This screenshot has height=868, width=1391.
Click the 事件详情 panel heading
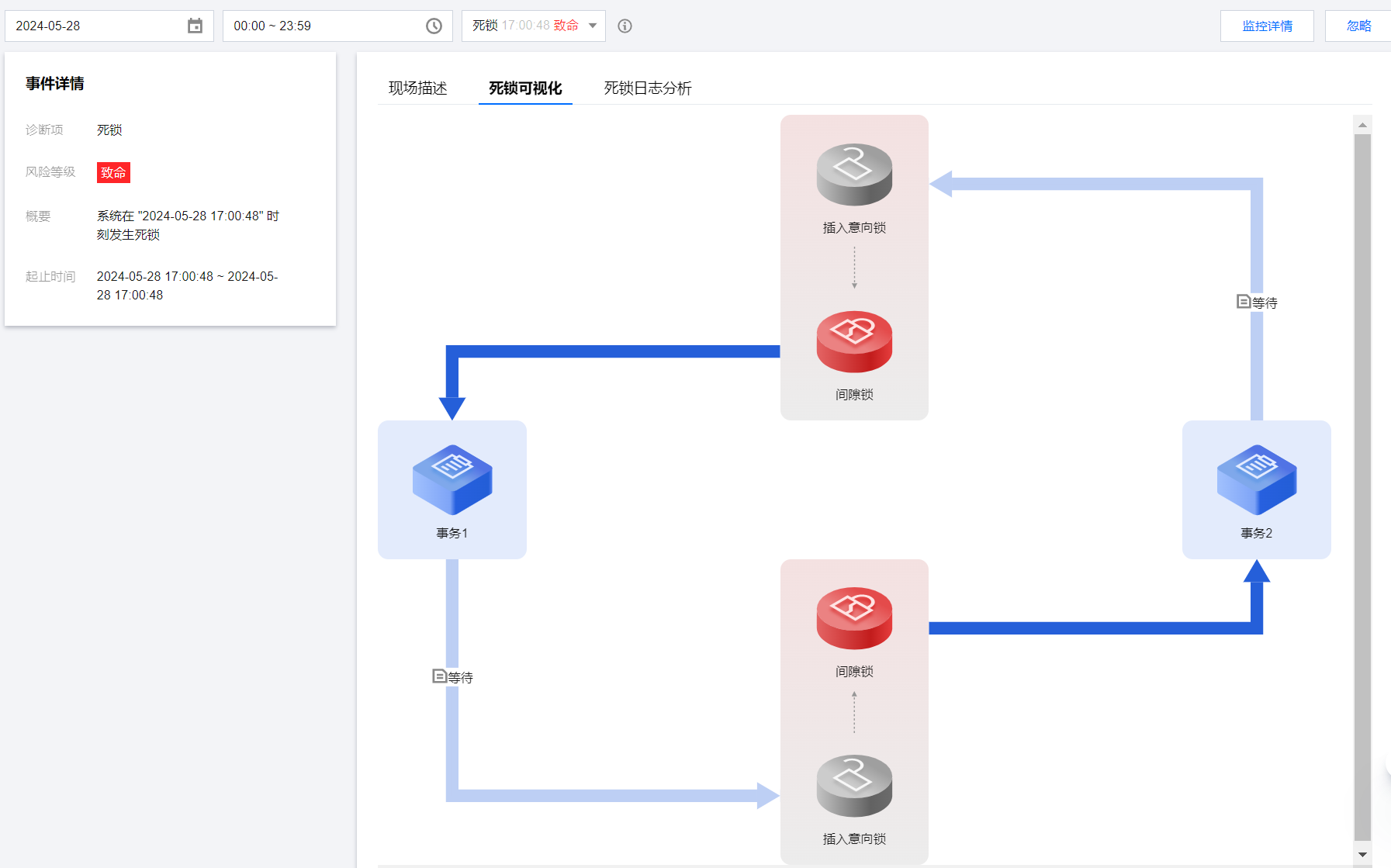55,84
